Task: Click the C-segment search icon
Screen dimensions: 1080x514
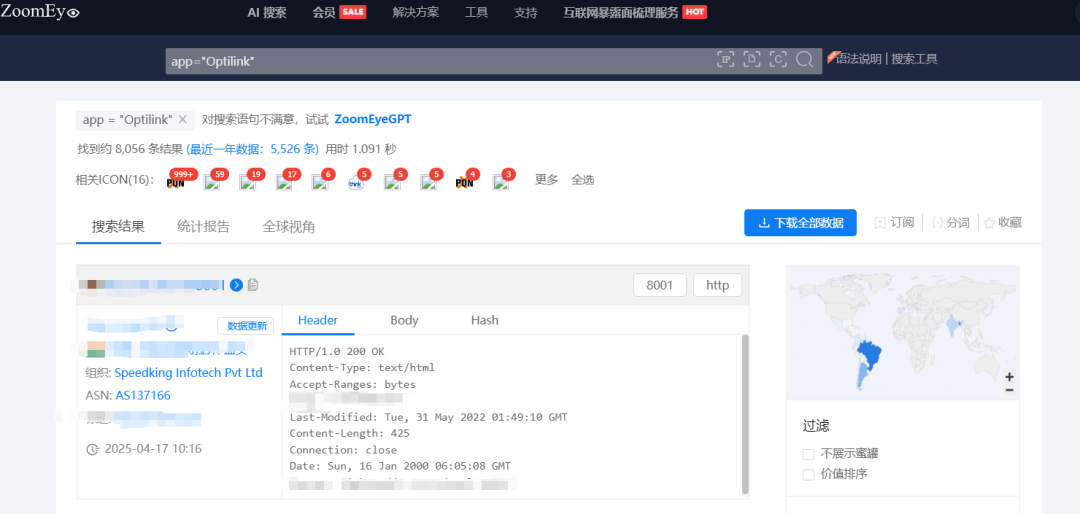Action: point(778,60)
